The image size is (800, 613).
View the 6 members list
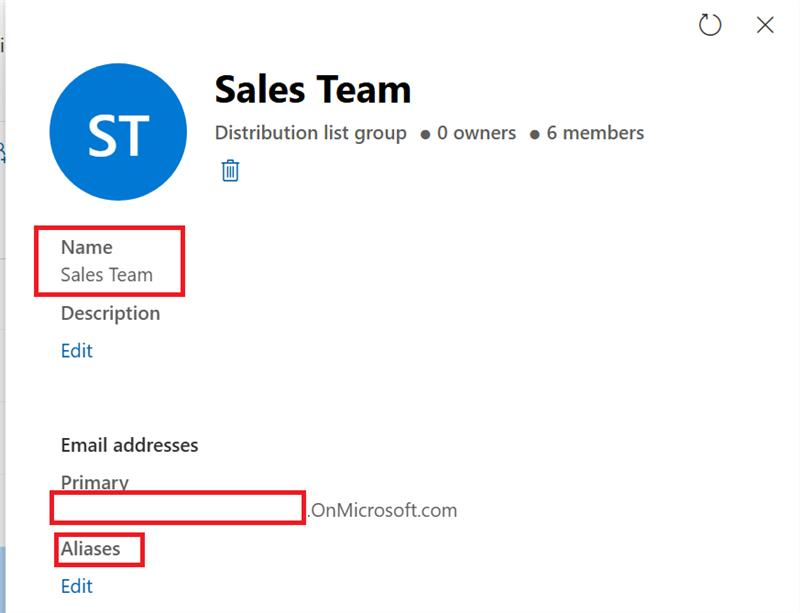pyautogui.click(x=597, y=133)
